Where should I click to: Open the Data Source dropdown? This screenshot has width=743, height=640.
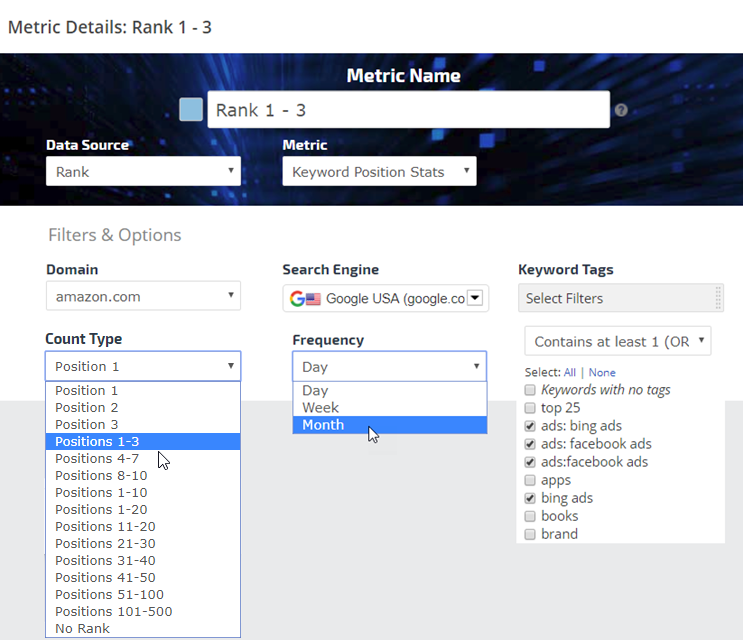(x=143, y=171)
